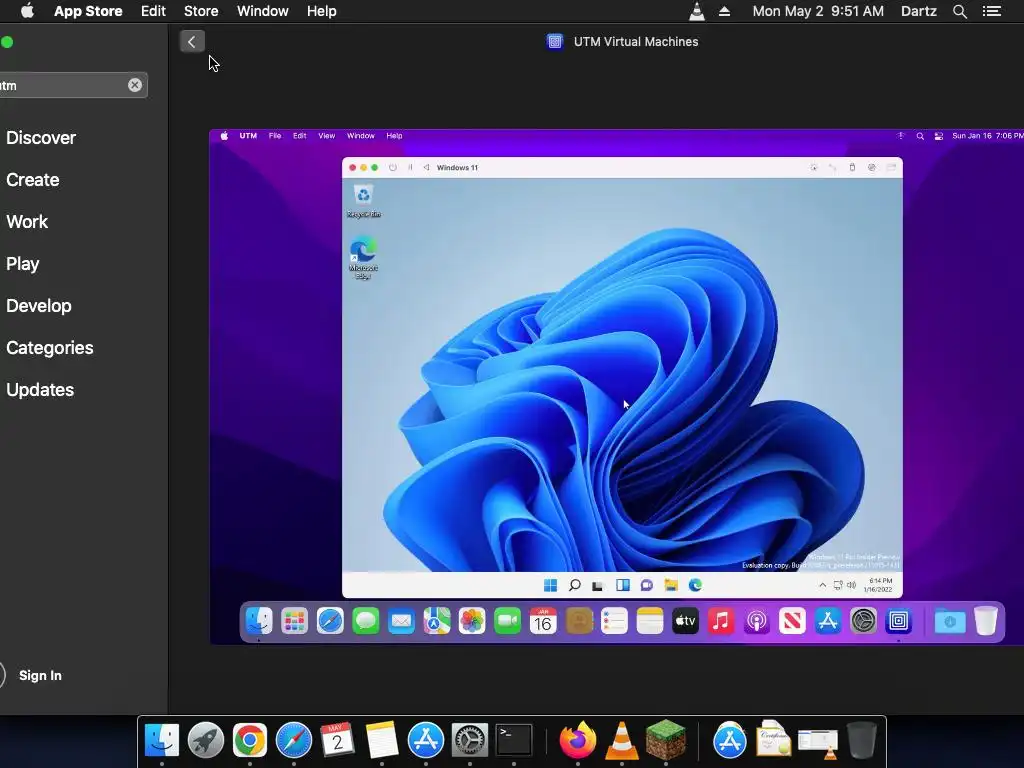The width and height of the screenshot is (1024, 768).
Task: Click the UTM app icon in title
Action: coord(554,42)
